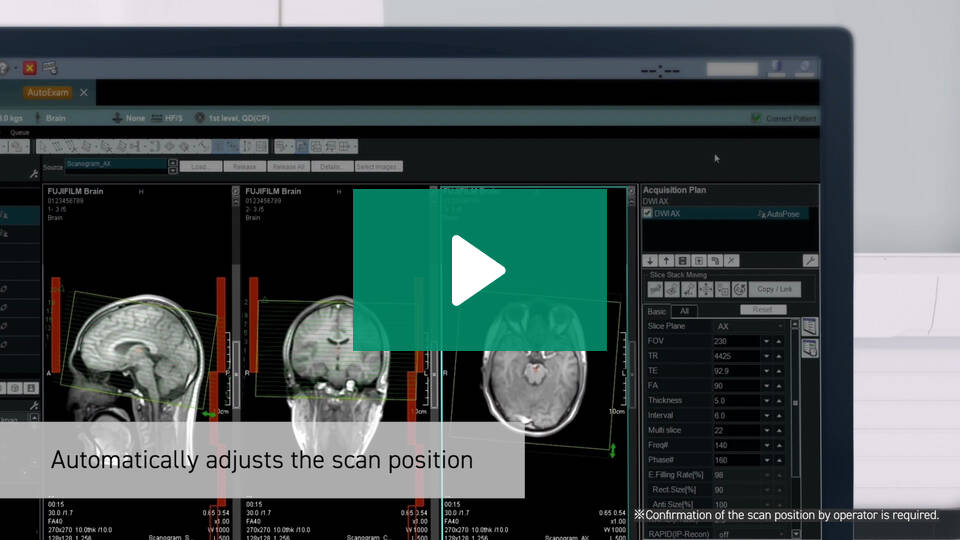The width and height of the screenshot is (960, 540).
Task: Select the sagittal scanogram viewport
Action: [137, 361]
